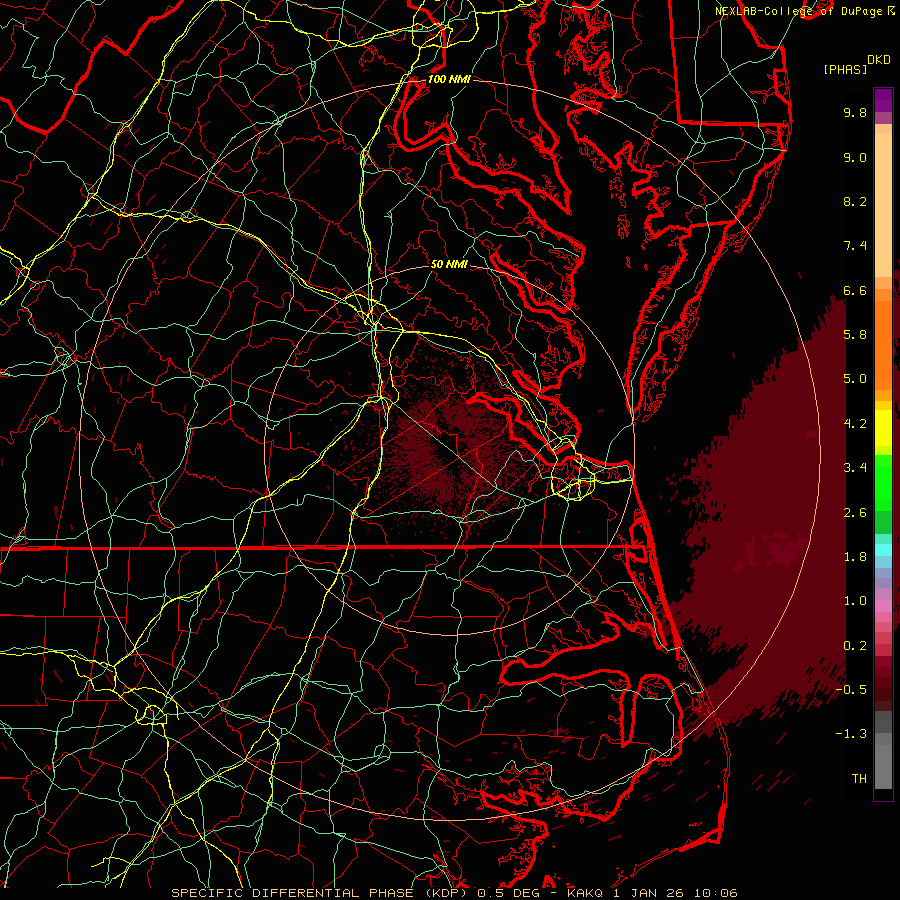Click the orange segment of color bar

tap(883, 345)
